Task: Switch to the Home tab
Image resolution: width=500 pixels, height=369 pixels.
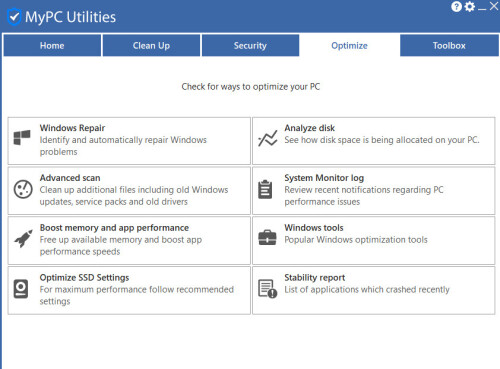Action: click(x=52, y=45)
